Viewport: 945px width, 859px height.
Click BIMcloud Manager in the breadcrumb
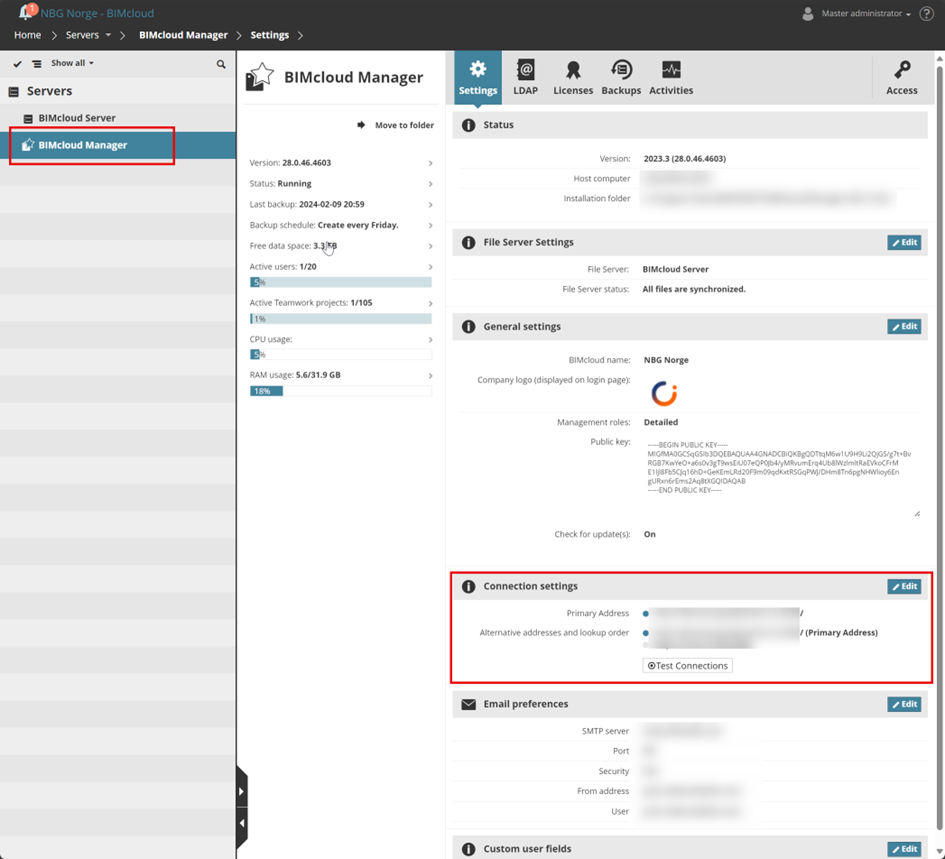click(x=183, y=35)
